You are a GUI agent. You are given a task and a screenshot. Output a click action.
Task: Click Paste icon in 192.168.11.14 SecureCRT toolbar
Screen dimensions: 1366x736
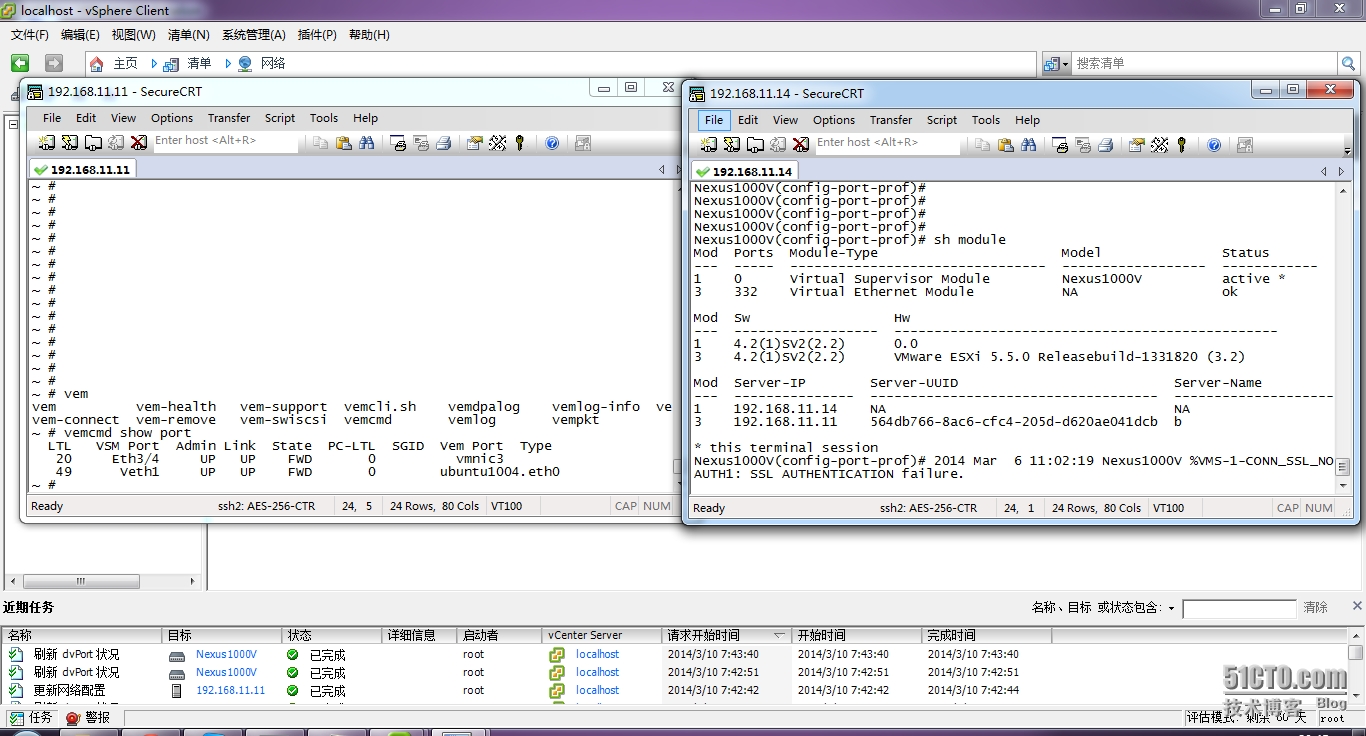click(1006, 145)
